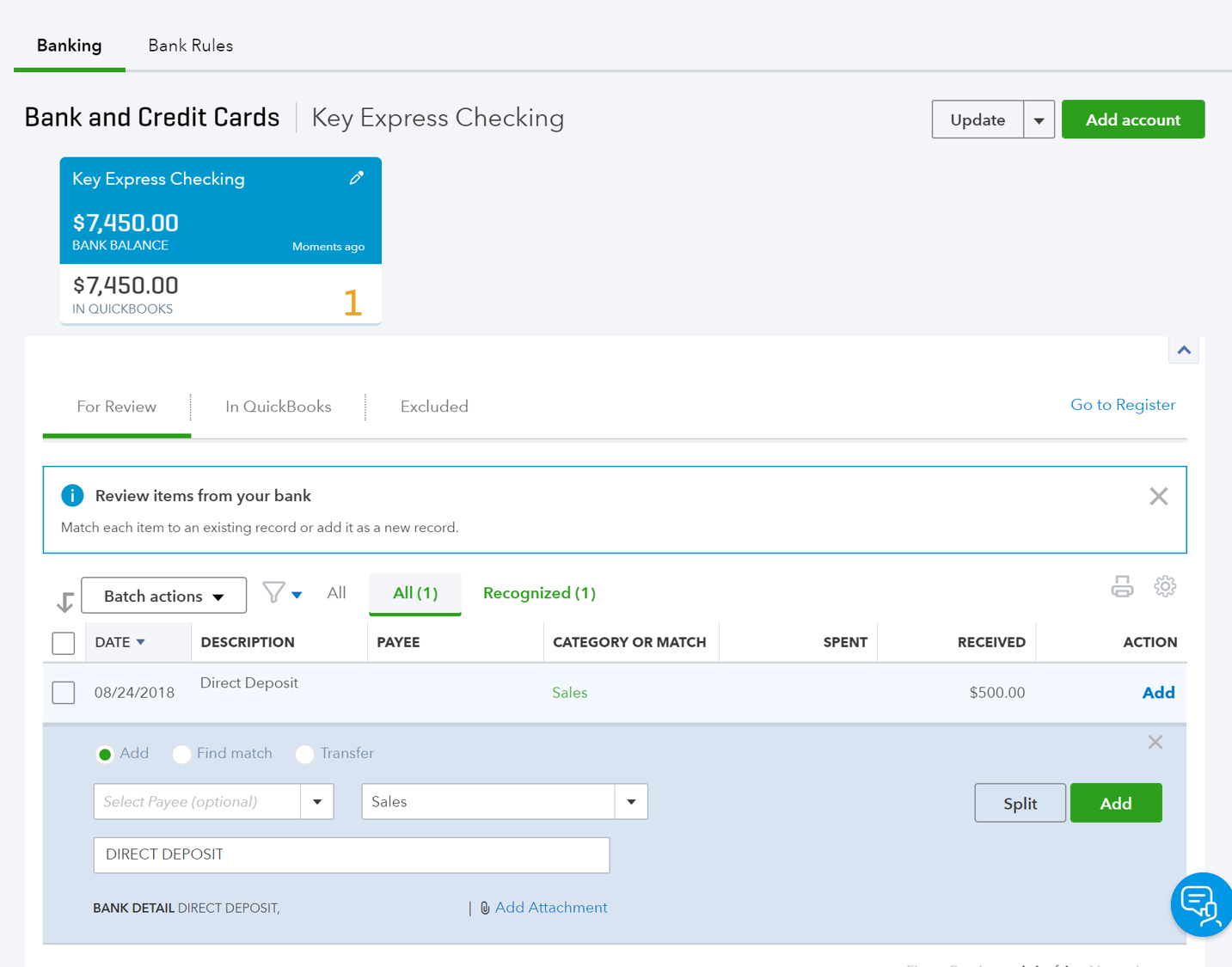The height and width of the screenshot is (967, 1232).
Task: Switch to the Banking tab
Action: point(70,46)
